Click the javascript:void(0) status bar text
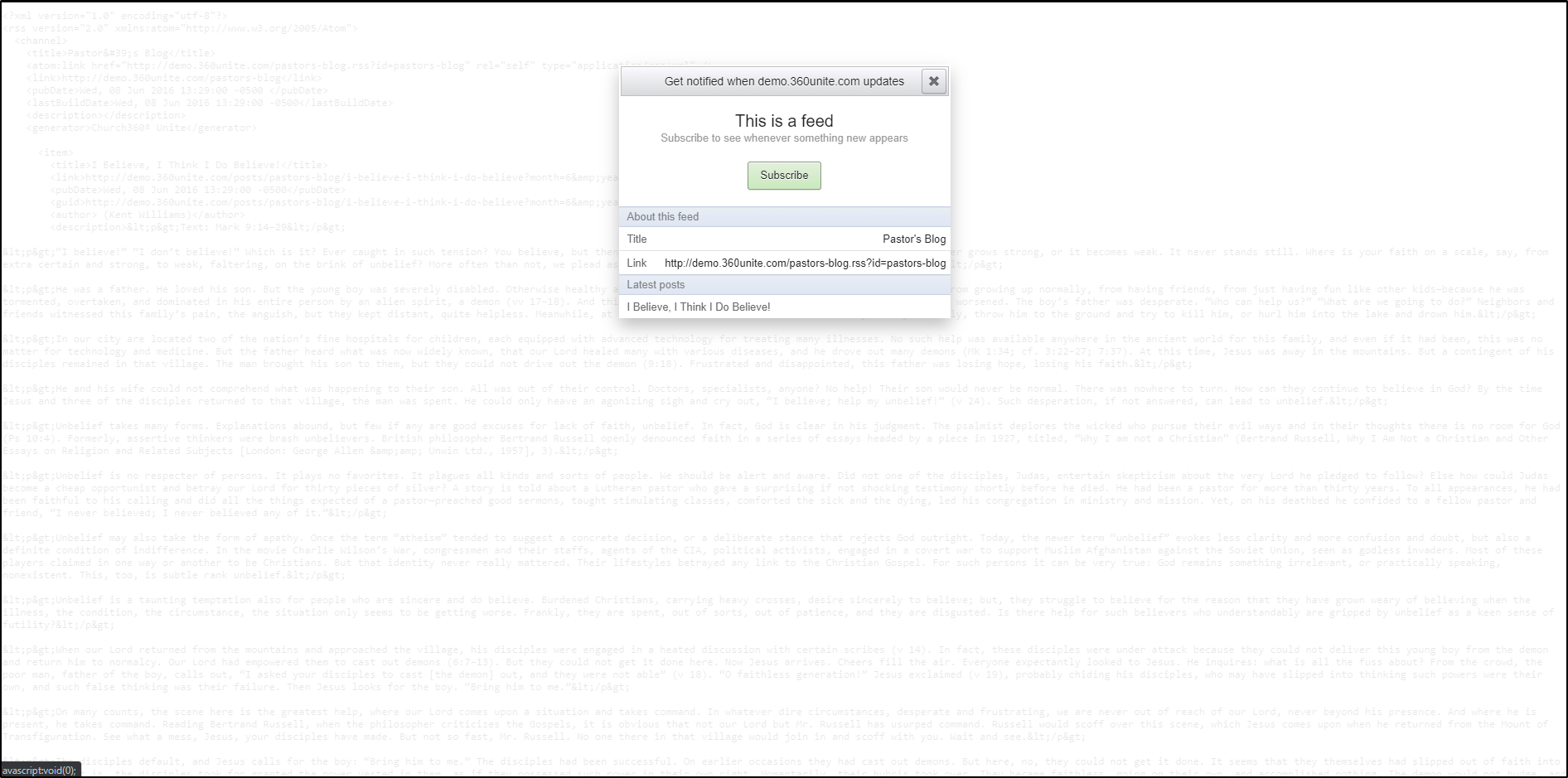This screenshot has height=778, width=1568. pos(39,771)
